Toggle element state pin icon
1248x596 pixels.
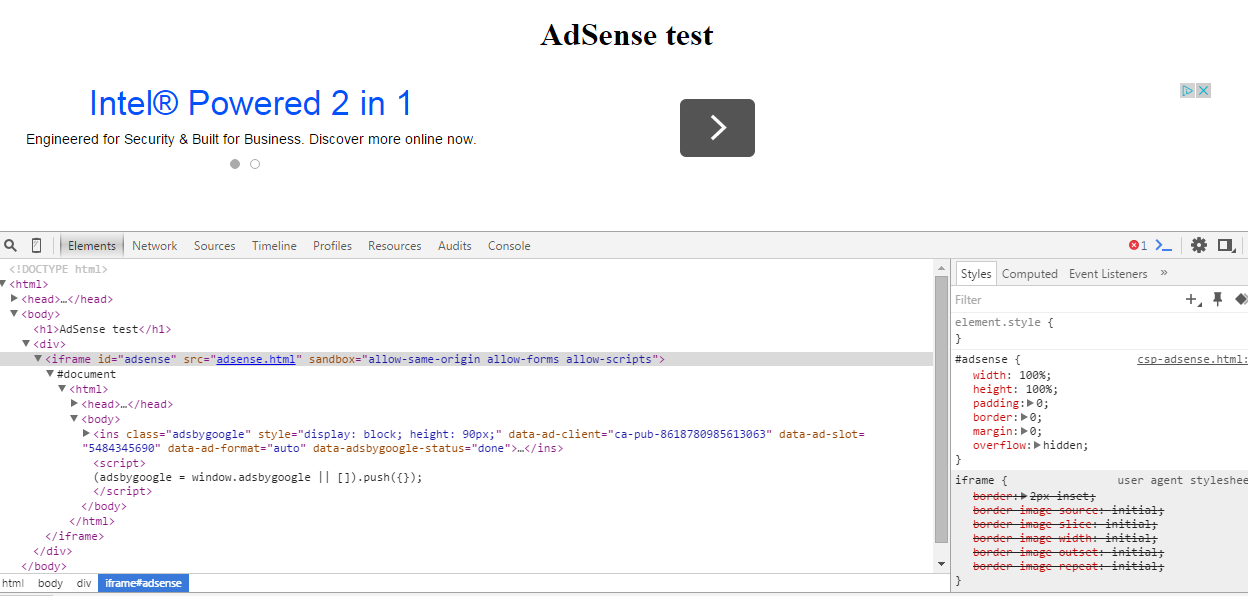tap(1218, 299)
